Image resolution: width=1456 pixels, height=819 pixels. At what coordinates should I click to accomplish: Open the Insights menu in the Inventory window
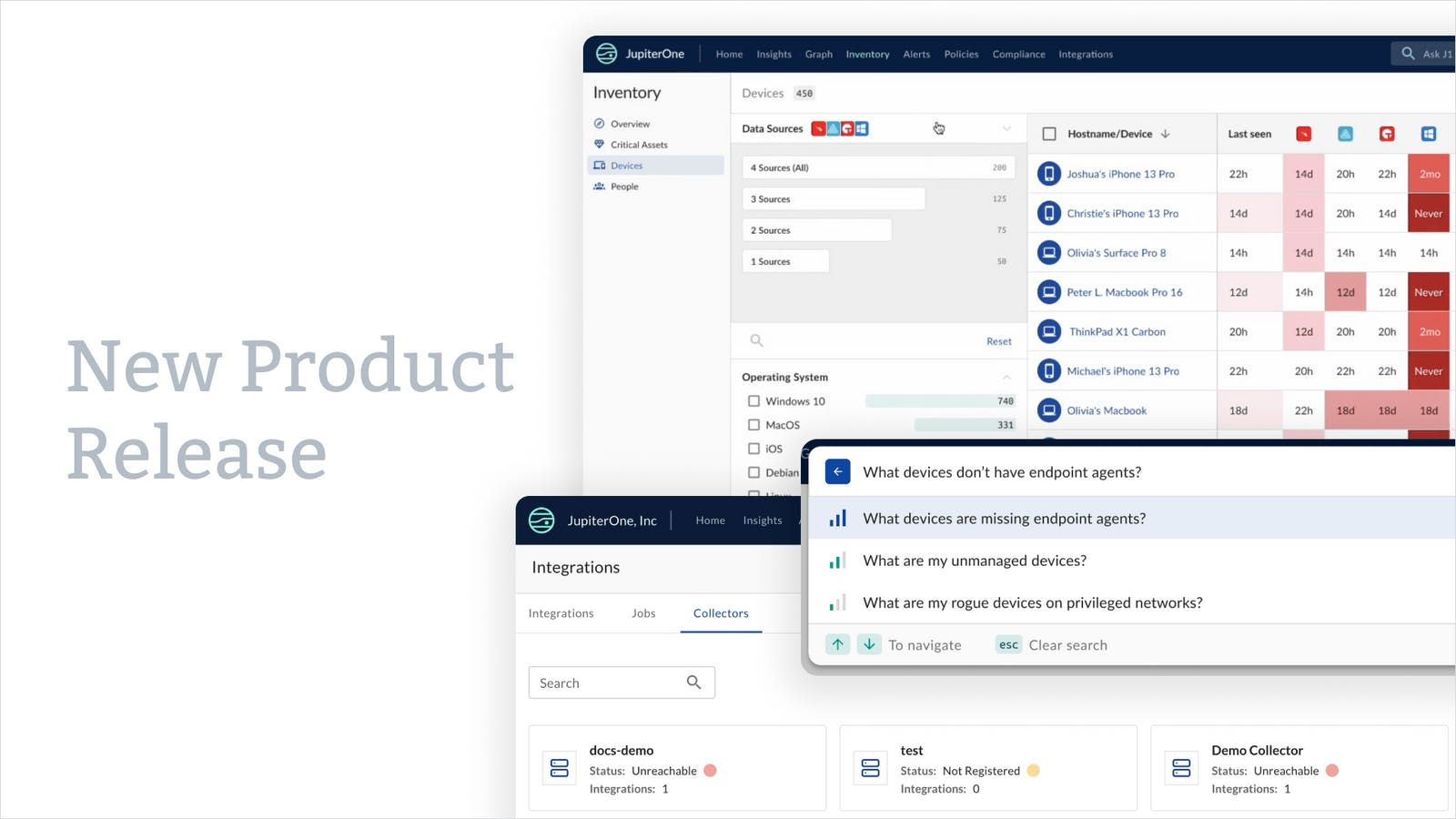tap(773, 55)
